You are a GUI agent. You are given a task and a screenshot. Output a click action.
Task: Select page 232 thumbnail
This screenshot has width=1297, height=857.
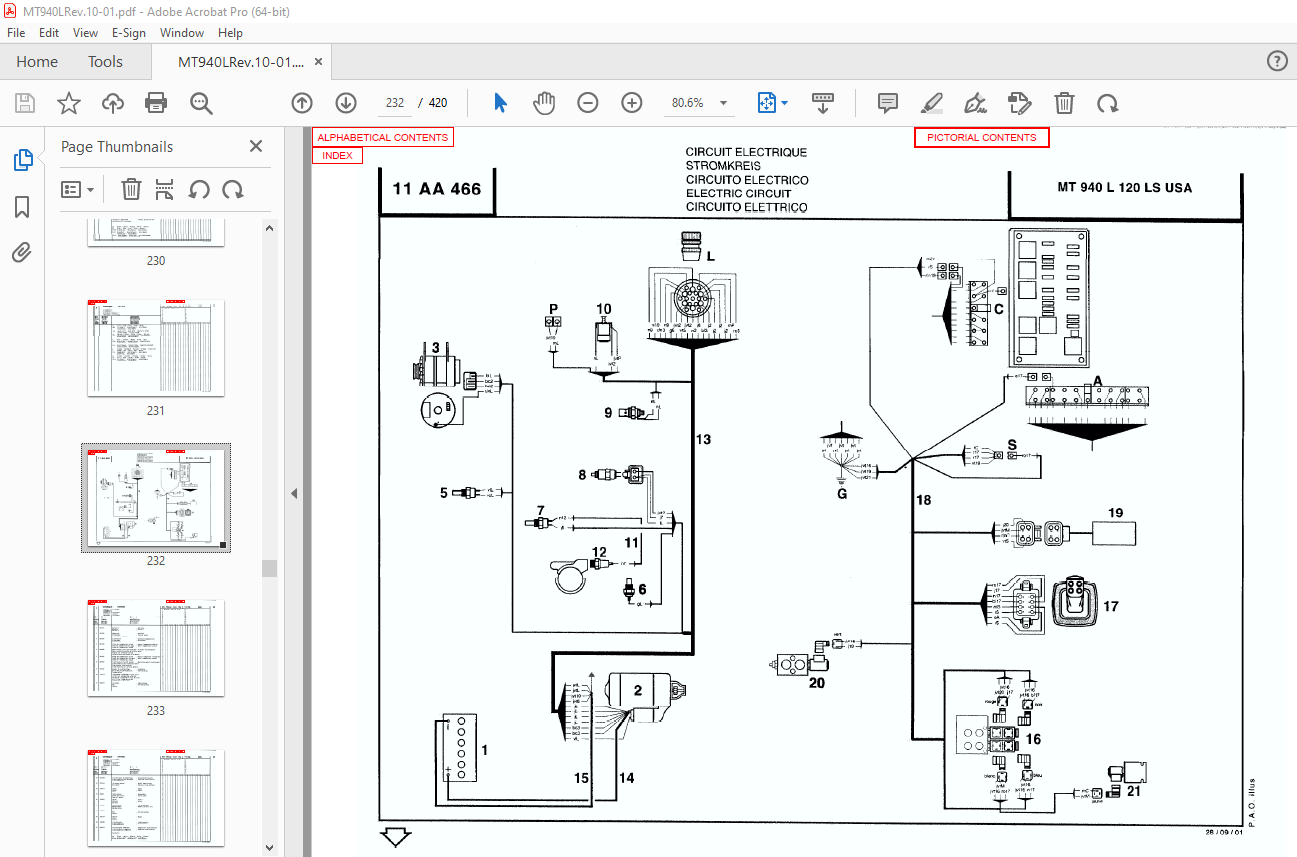point(156,498)
